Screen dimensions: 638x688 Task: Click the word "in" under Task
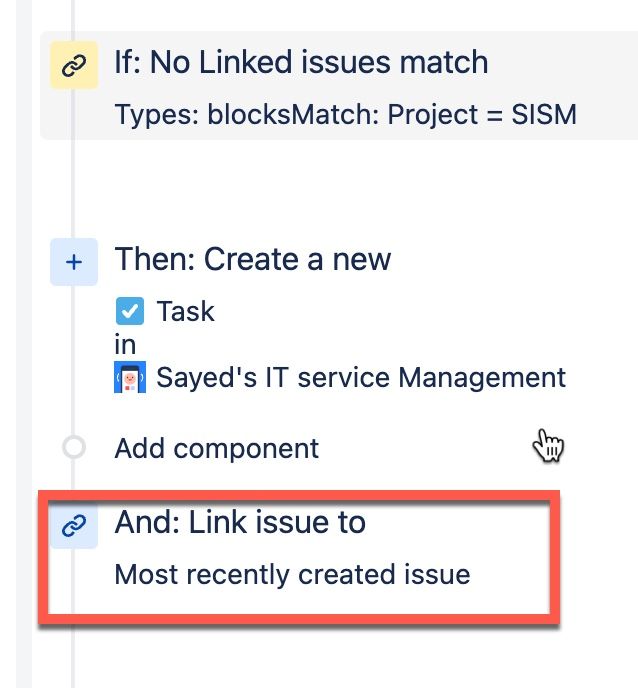point(125,344)
